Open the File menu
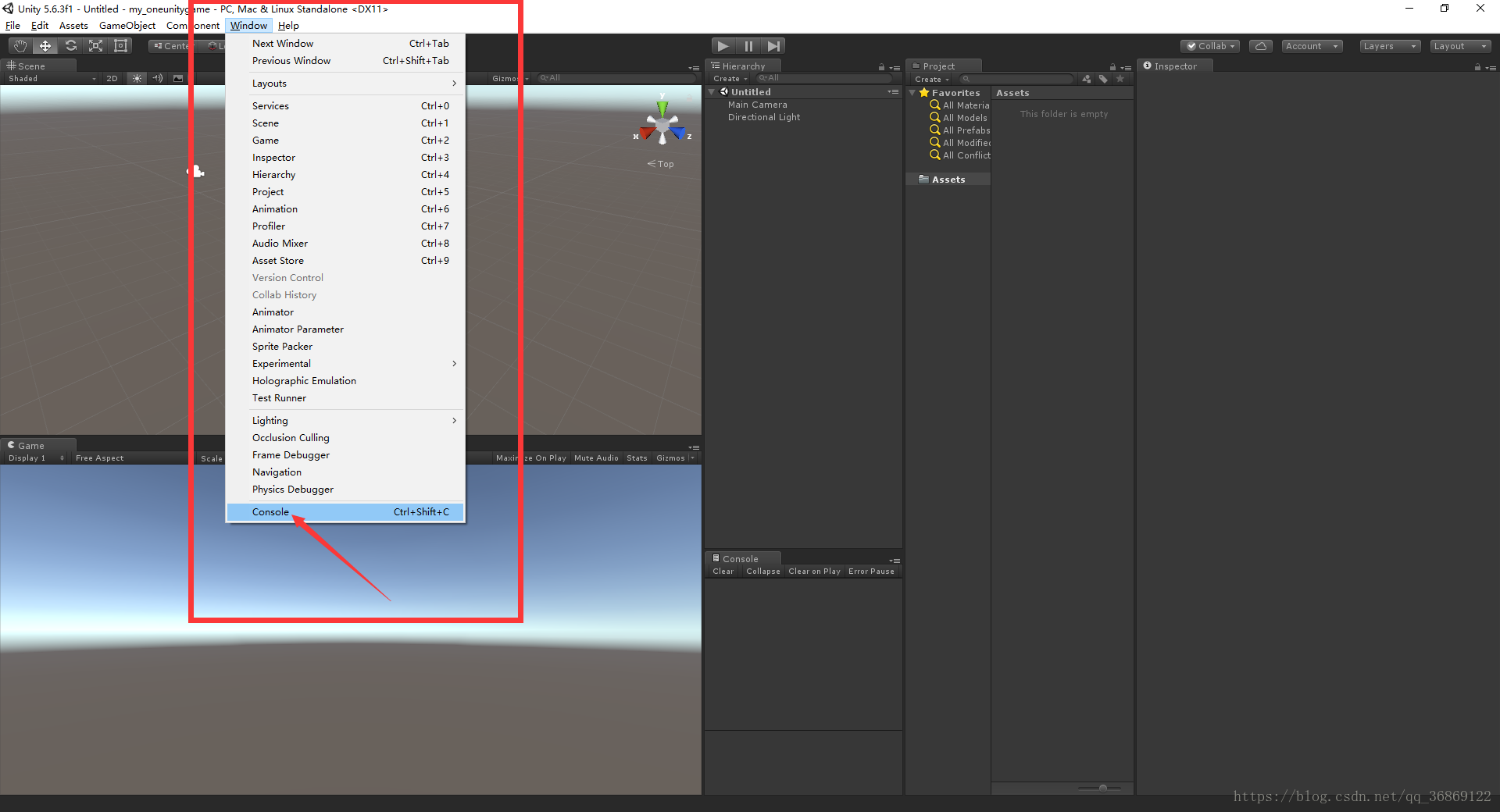Screen dimensions: 1500x812 coord(12,26)
